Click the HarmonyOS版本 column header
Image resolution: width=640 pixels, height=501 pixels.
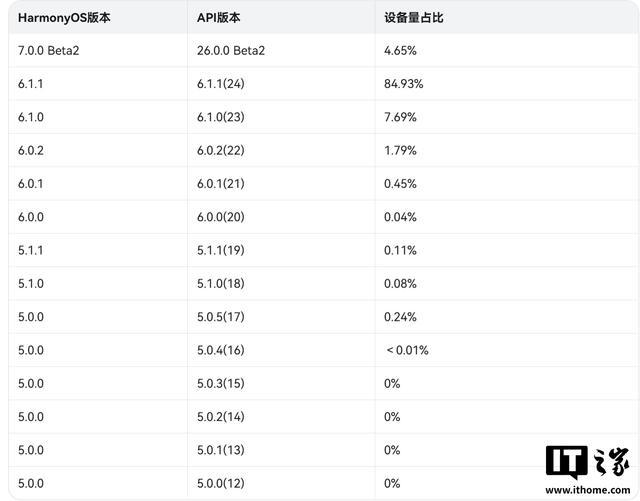64,18
